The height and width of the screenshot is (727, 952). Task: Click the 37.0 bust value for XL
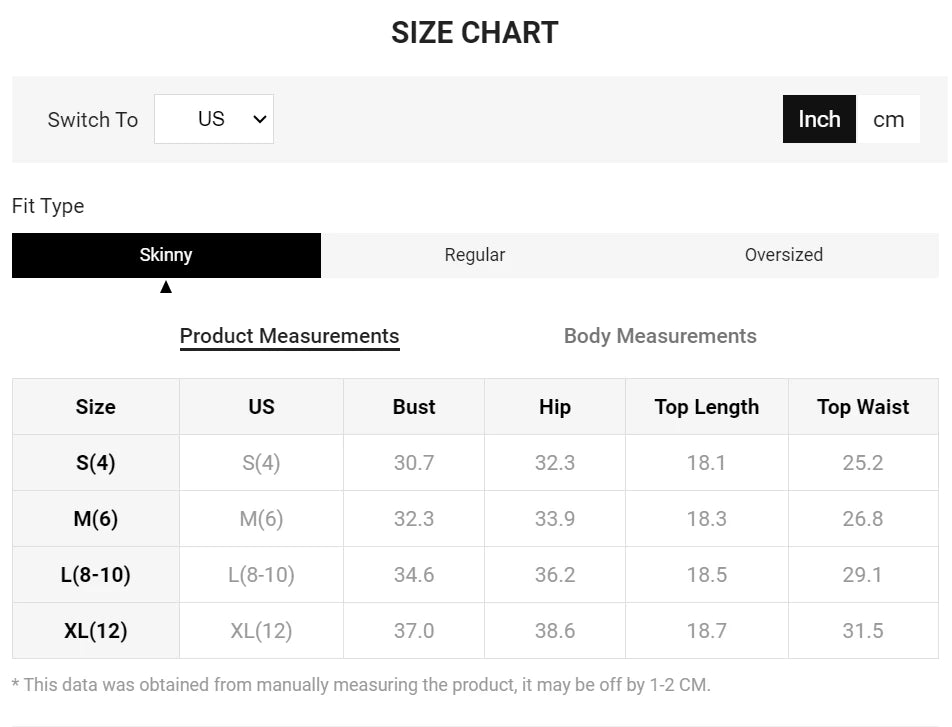(414, 631)
